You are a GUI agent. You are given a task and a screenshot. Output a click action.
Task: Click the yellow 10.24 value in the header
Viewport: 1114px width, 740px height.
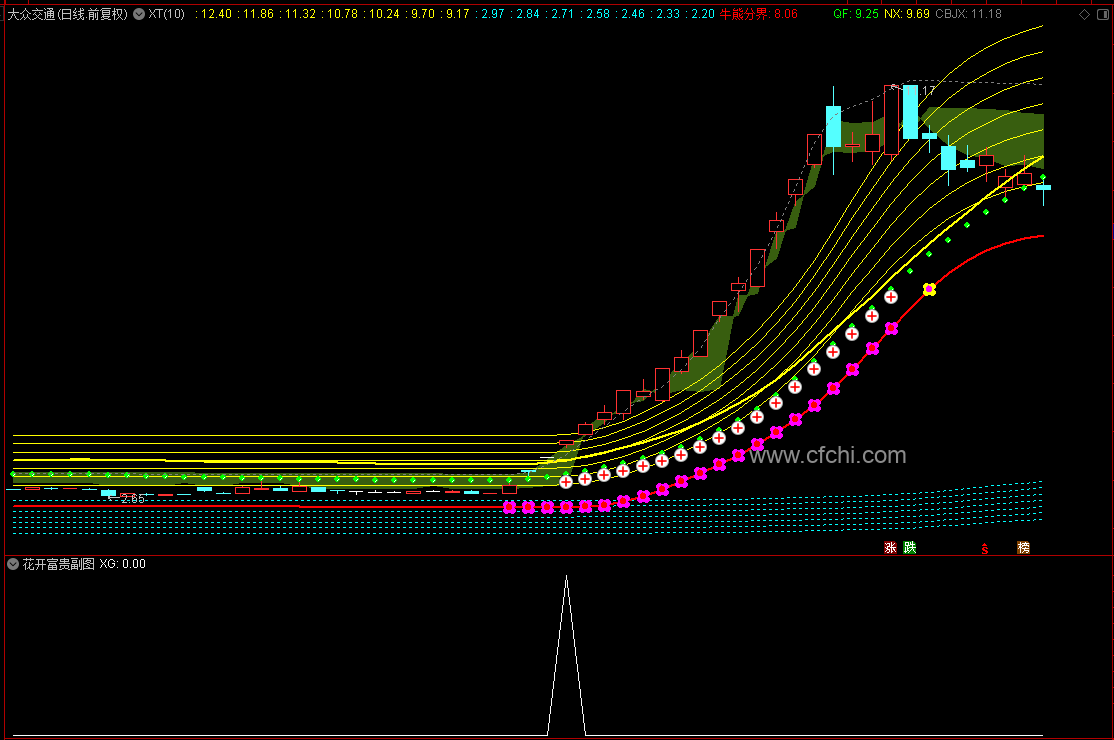coord(384,14)
